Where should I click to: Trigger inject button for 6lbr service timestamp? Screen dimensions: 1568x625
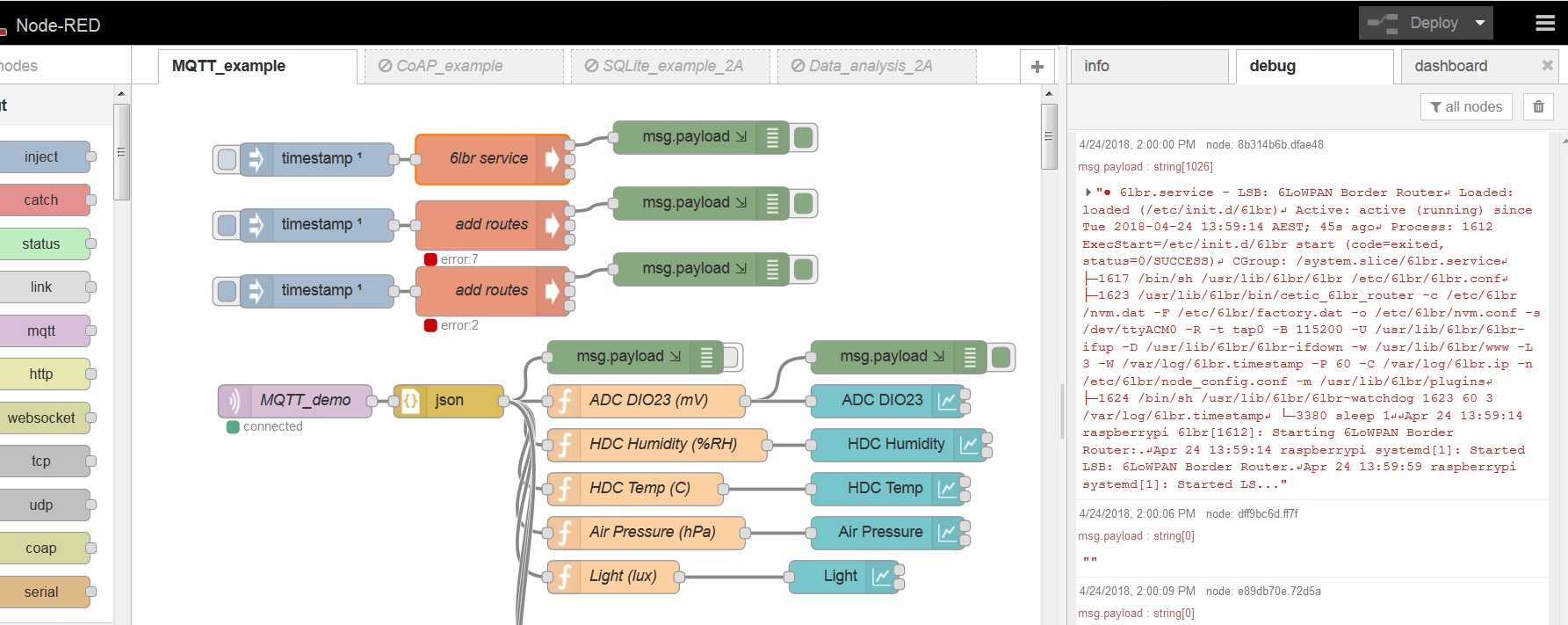[227, 159]
